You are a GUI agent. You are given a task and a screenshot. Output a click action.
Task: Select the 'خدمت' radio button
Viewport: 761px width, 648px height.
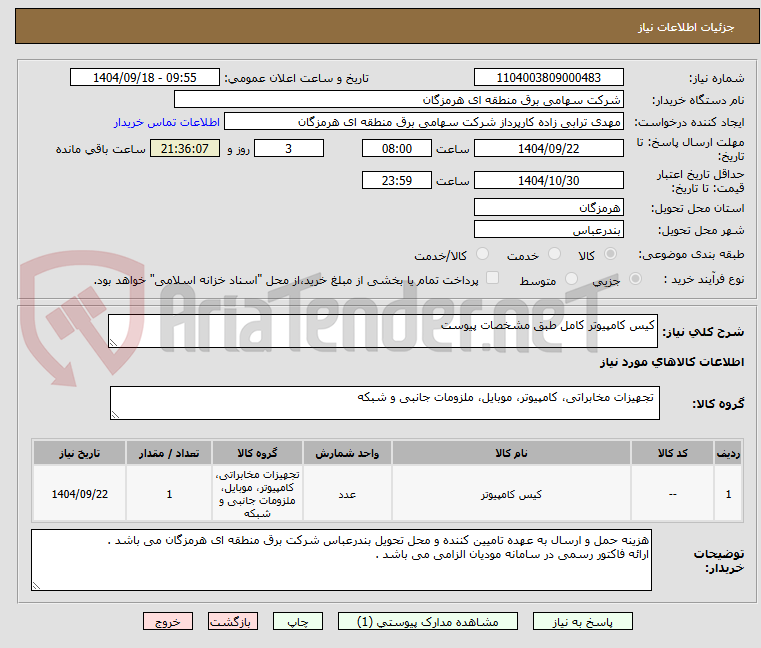pyautogui.click(x=554, y=254)
